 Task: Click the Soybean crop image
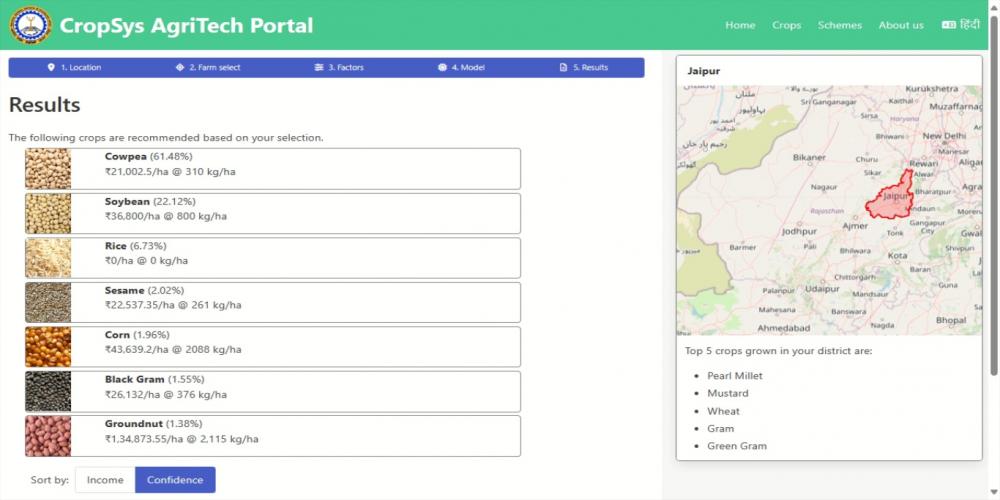click(x=48, y=214)
